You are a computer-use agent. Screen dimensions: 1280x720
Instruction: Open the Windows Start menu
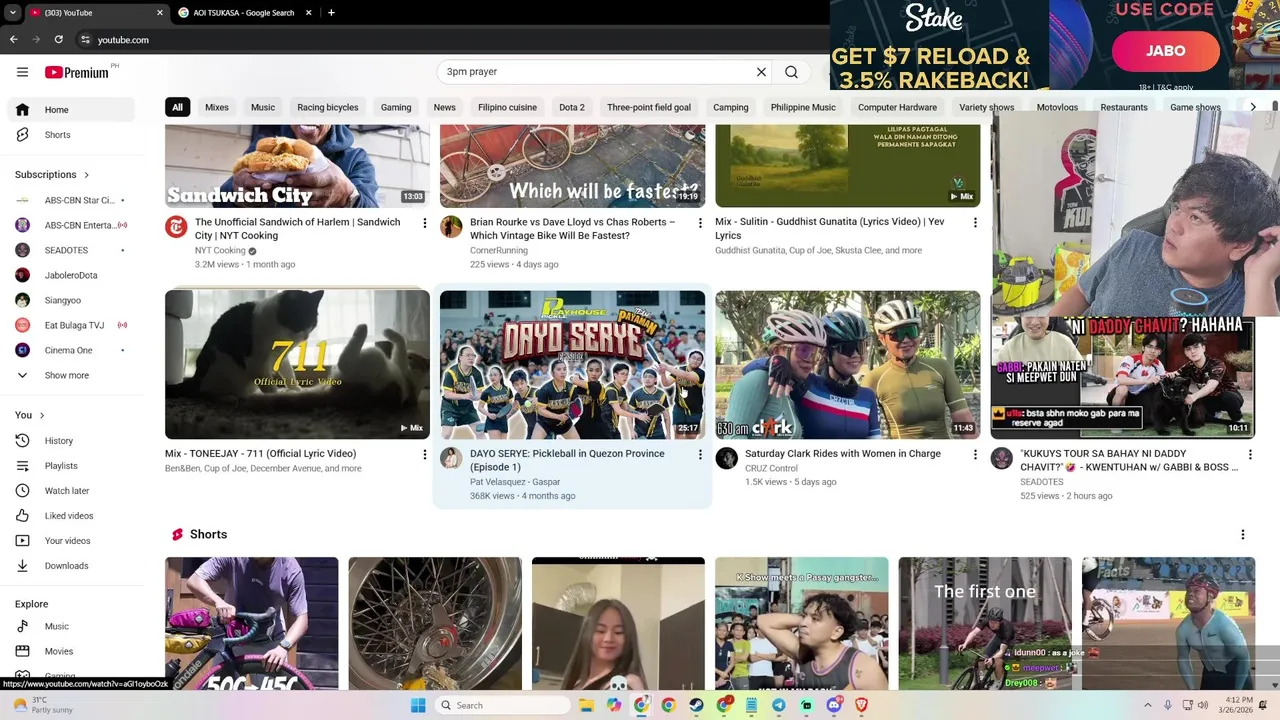[418, 705]
